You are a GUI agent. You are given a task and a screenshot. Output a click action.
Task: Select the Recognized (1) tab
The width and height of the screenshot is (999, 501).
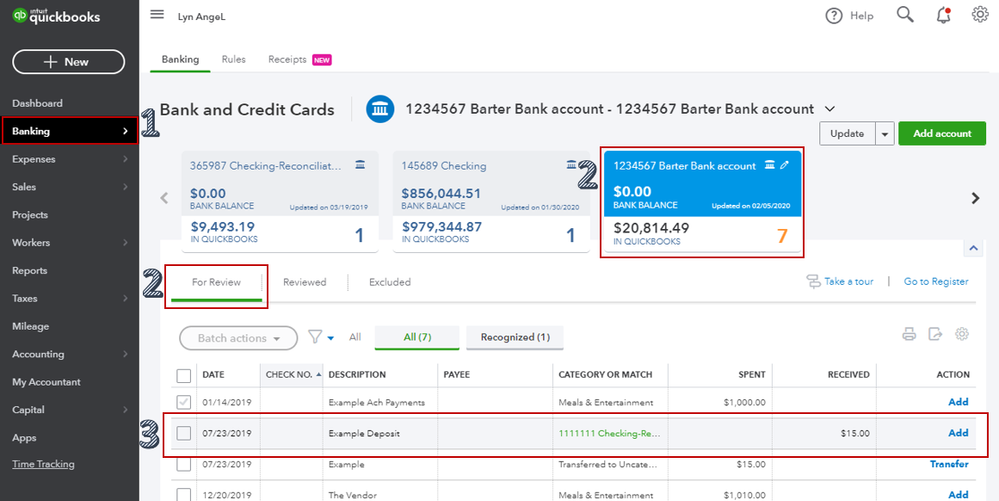pyautogui.click(x=515, y=338)
